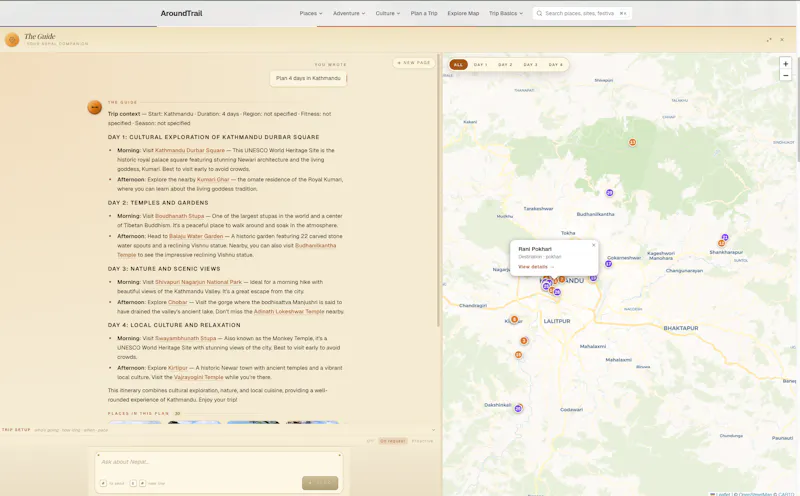Open Explore Map page
Image resolution: width=800 pixels, height=496 pixels.
pyautogui.click(x=463, y=13)
